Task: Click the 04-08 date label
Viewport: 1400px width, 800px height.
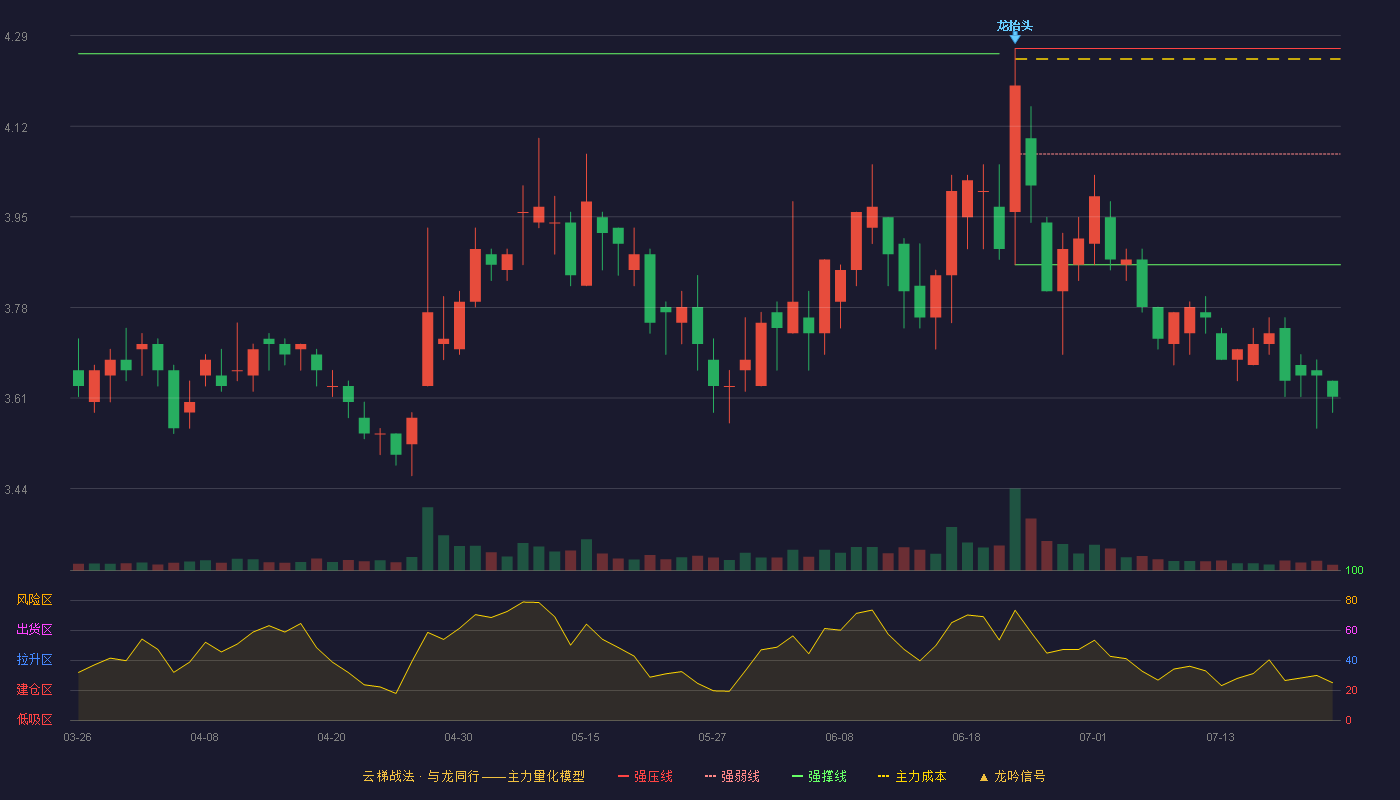Action: click(204, 737)
